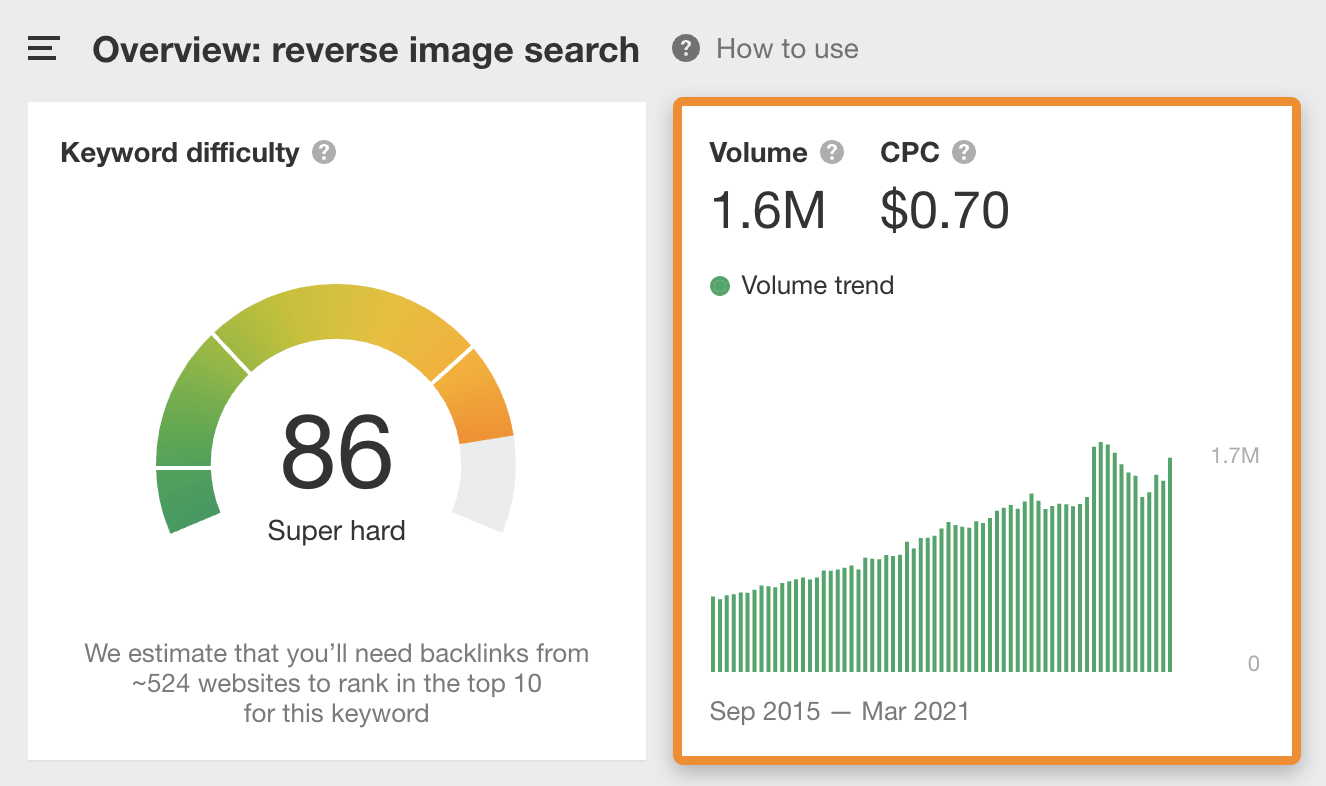This screenshot has width=1326, height=786.
Task: Click the Sep 2015 — Mar 2021 date range
Action: (x=839, y=711)
